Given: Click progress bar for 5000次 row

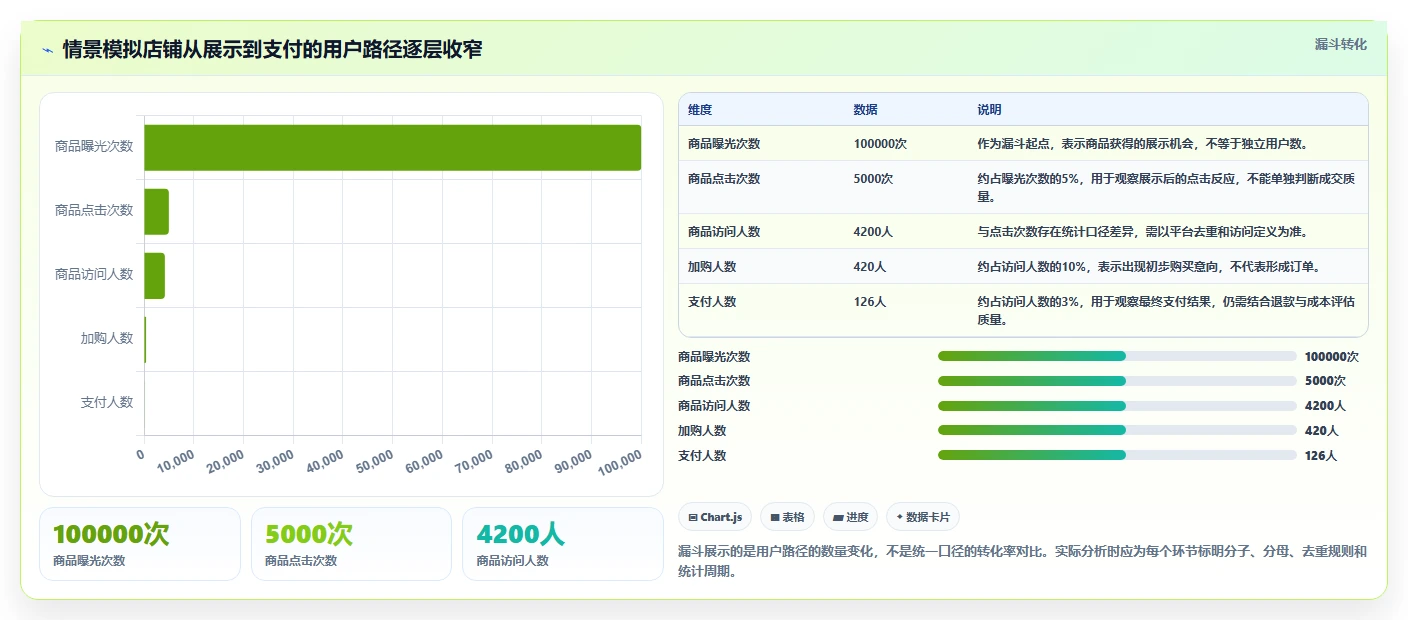Looking at the screenshot, I should coord(1117,381).
